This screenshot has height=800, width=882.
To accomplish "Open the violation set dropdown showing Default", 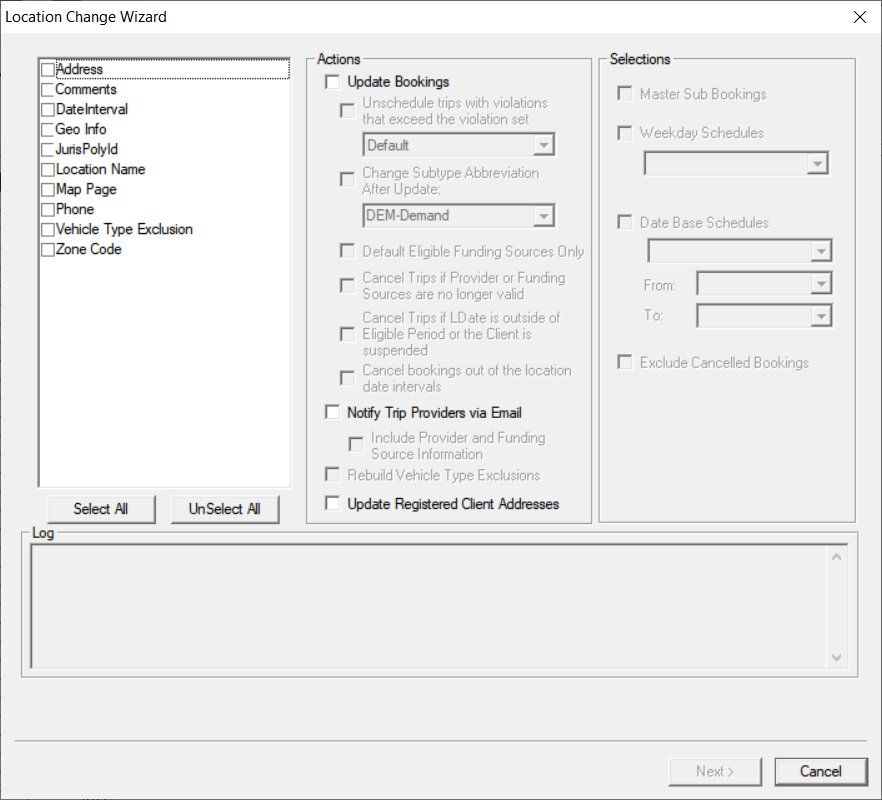I will (543, 144).
